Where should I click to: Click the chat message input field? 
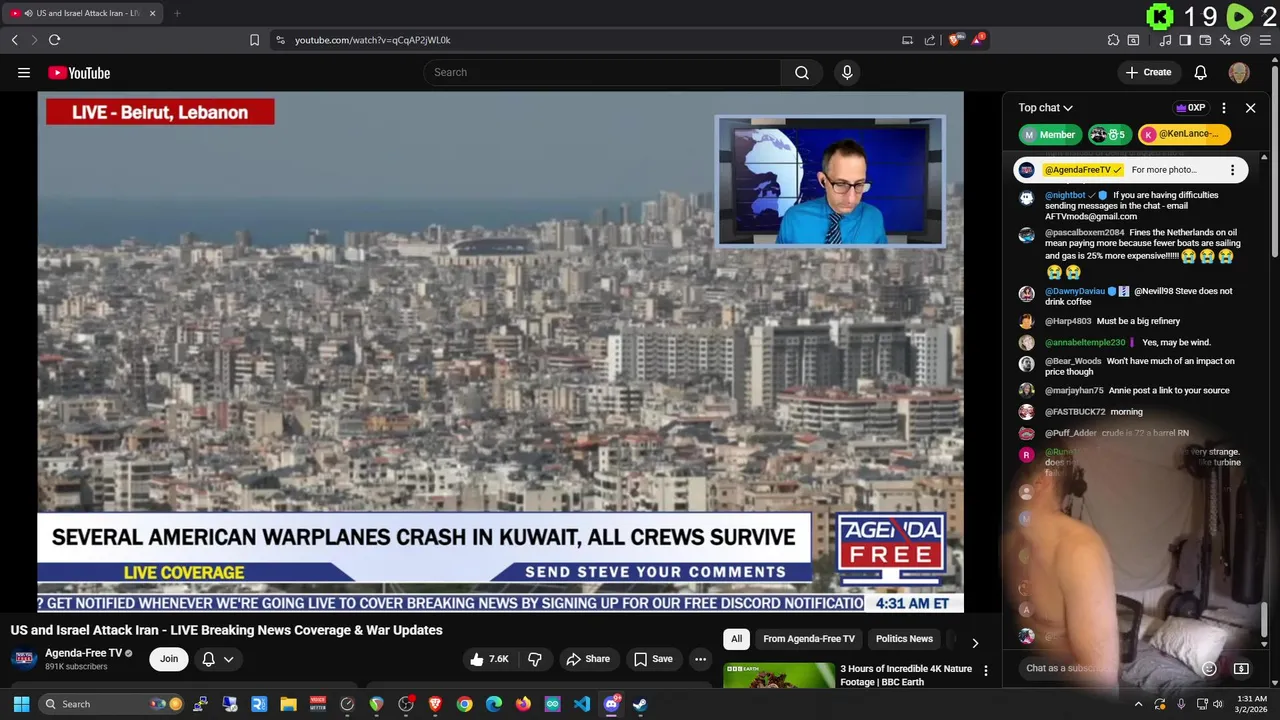(1107, 668)
